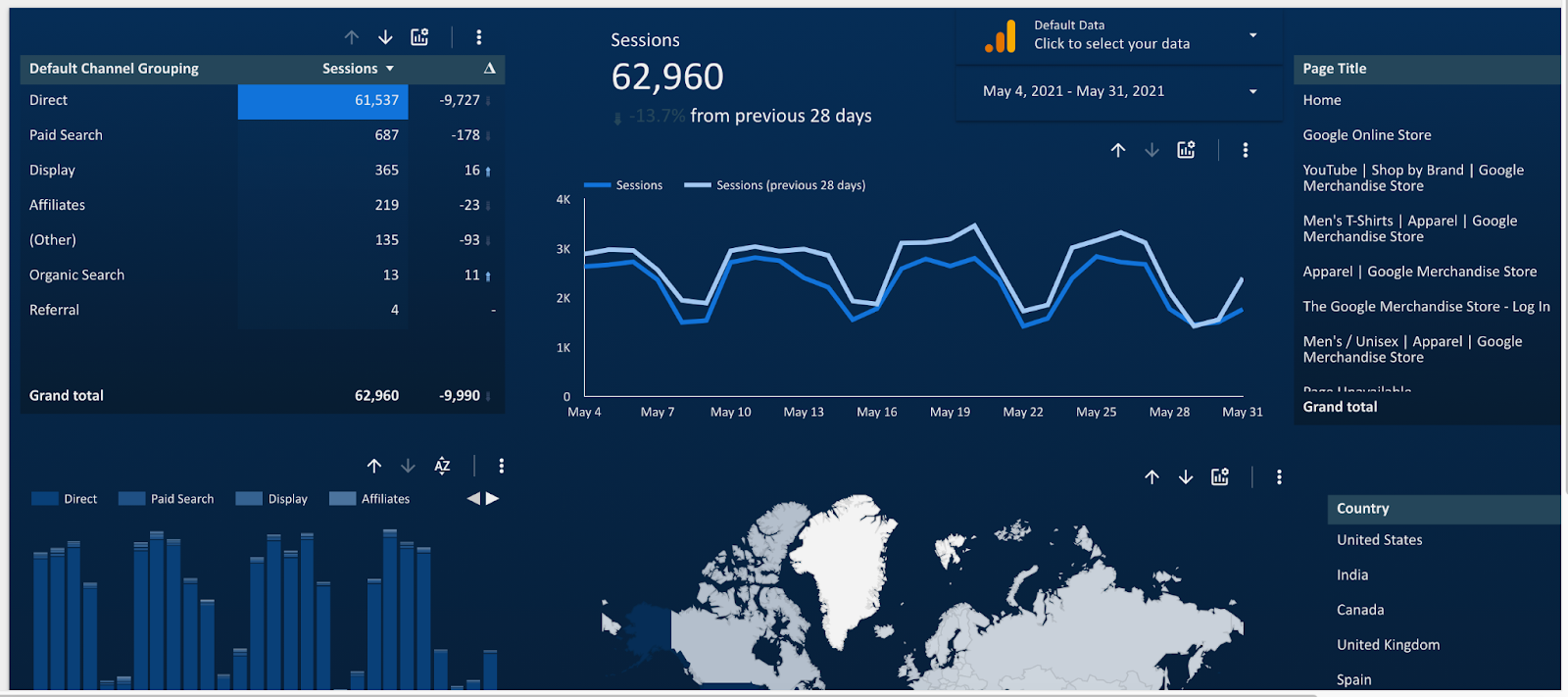The width and height of the screenshot is (1568, 697).
Task: Open the date range picker dropdown
Action: point(1252,91)
